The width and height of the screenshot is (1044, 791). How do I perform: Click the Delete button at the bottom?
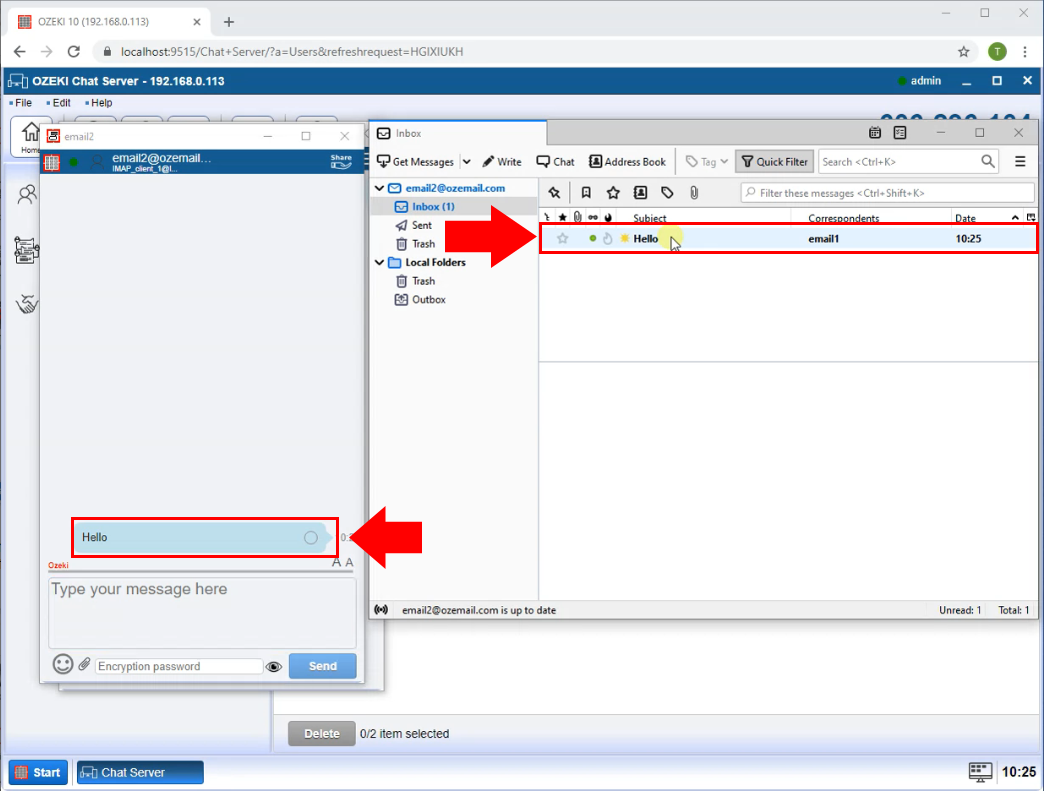(x=321, y=733)
